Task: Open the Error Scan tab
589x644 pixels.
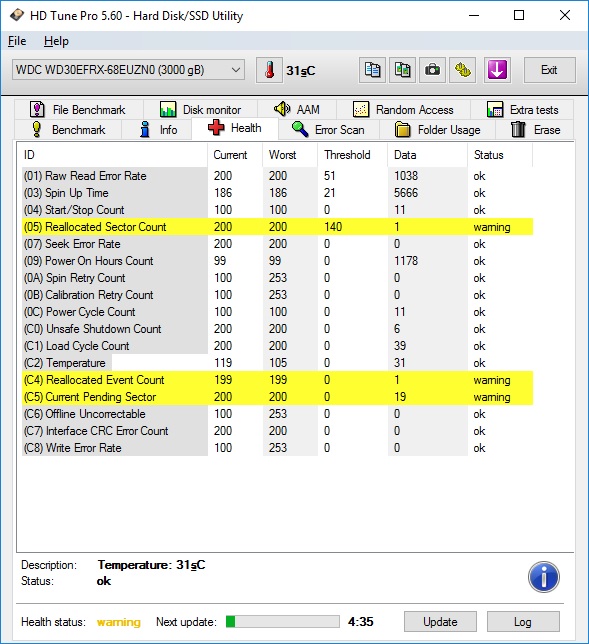Action: 329,130
